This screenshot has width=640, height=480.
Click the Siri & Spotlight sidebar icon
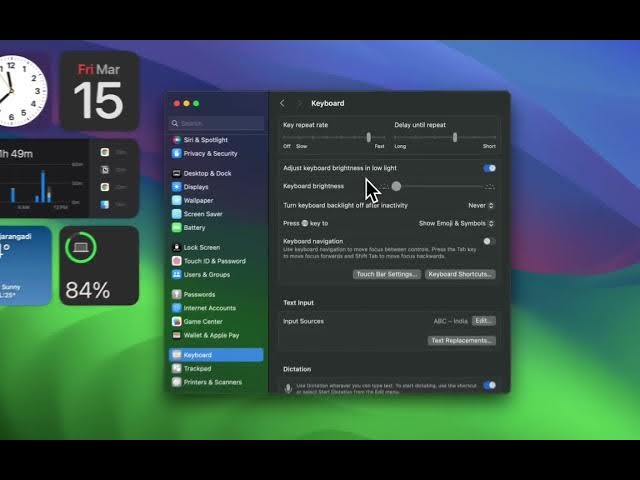click(176, 140)
